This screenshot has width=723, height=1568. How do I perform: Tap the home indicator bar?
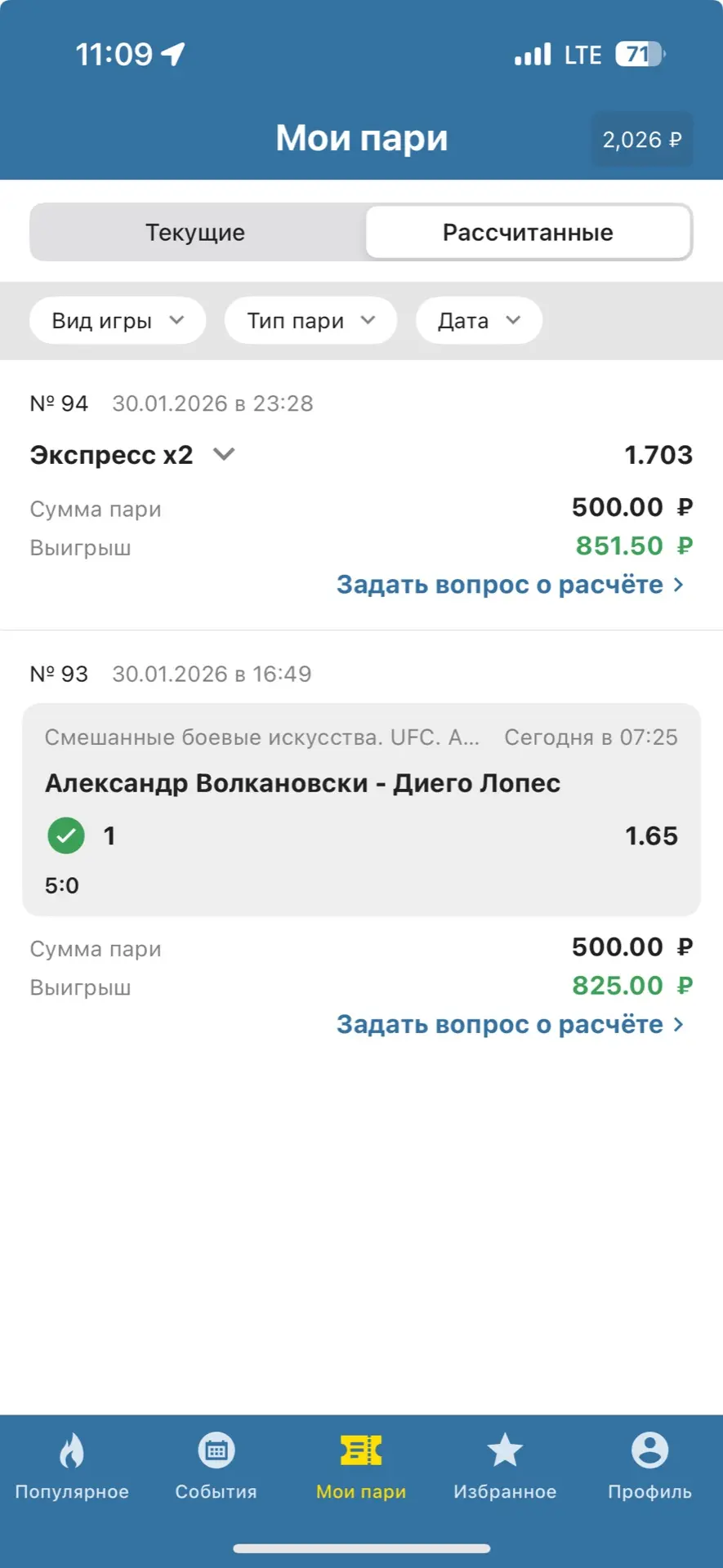tap(361, 1548)
